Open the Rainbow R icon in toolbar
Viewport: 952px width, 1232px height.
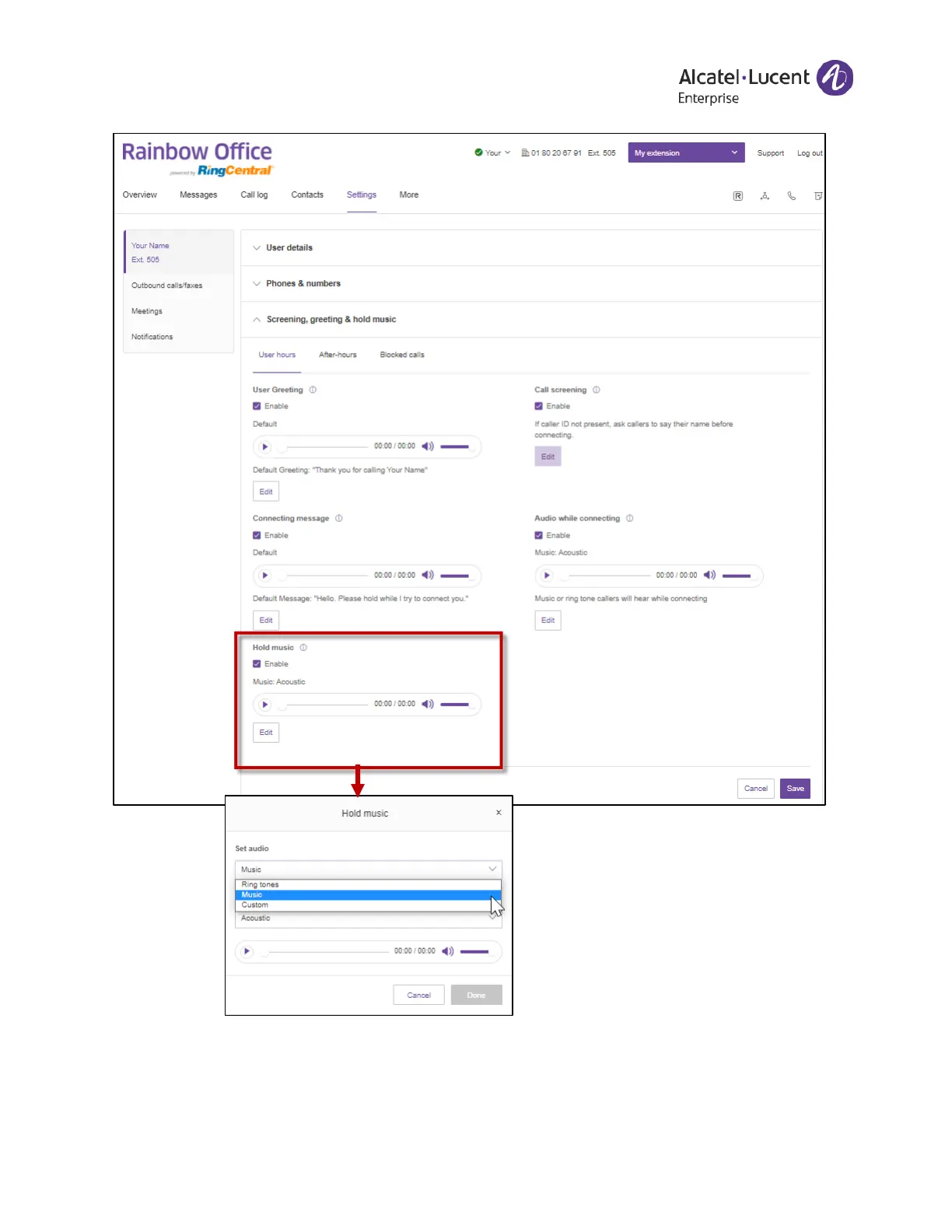click(738, 196)
